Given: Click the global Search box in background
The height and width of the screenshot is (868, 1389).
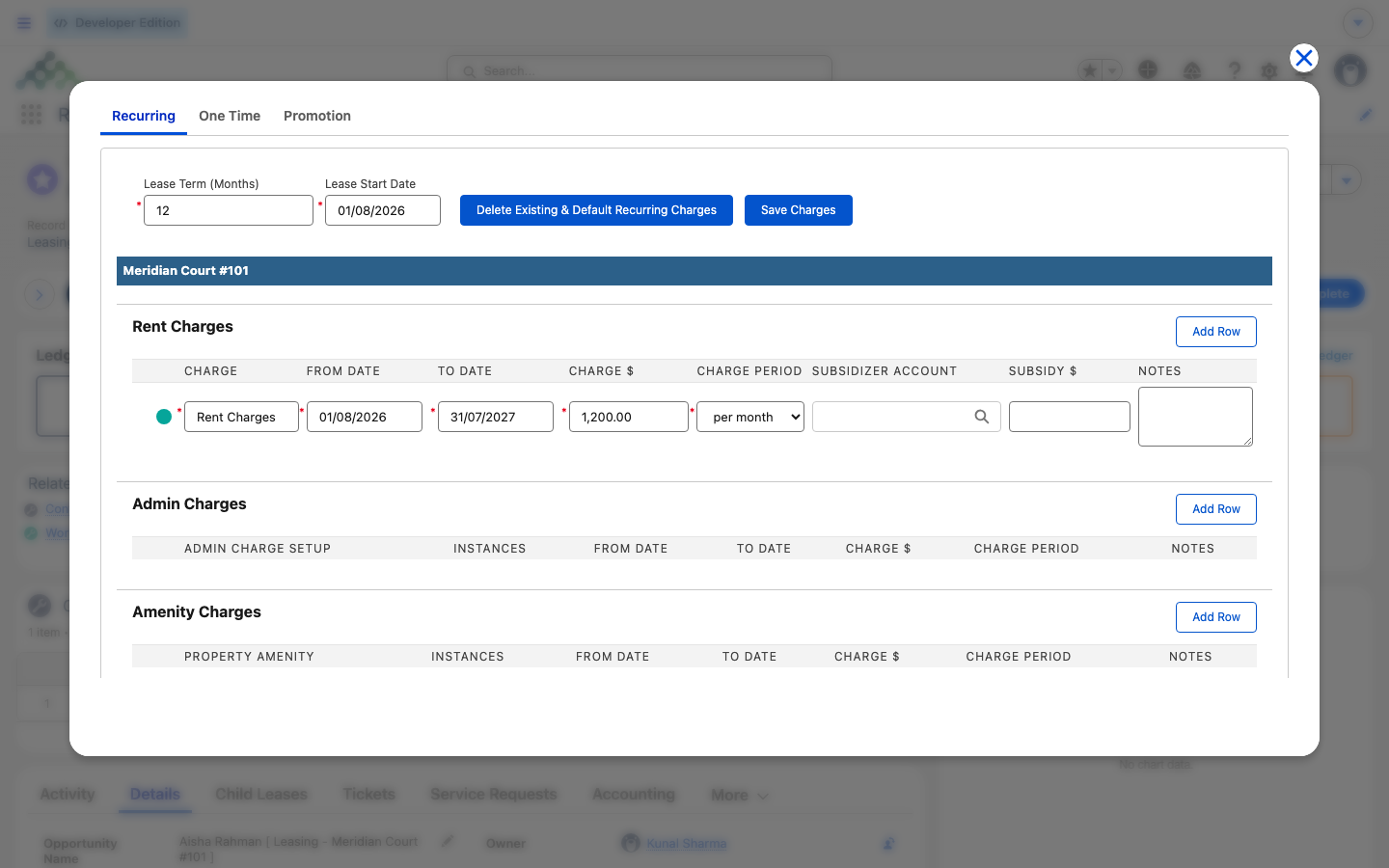Looking at the screenshot, I should 640,70.
